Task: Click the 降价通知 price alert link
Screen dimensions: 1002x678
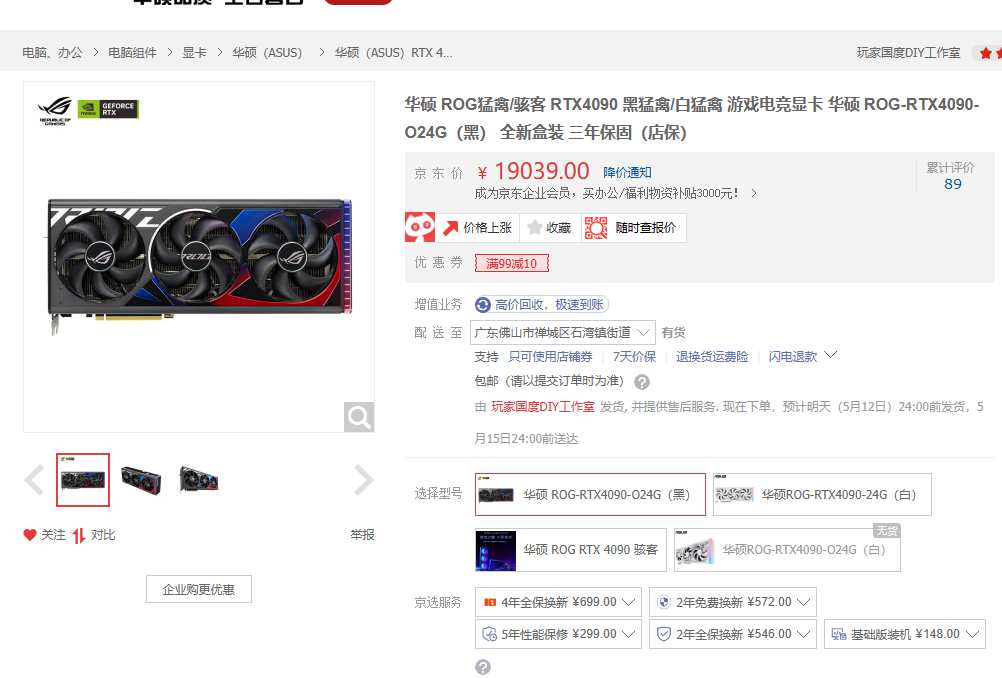Action: pos(627,173)
